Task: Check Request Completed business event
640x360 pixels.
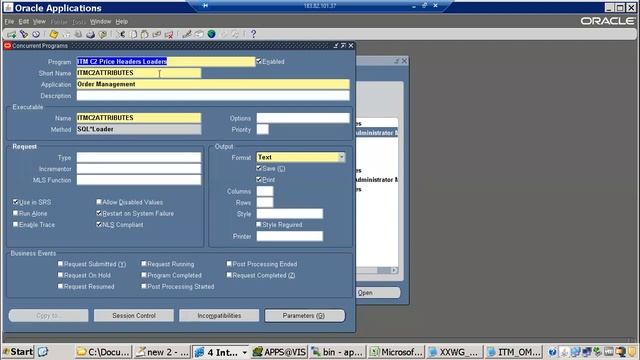Action: coord(229,275)
